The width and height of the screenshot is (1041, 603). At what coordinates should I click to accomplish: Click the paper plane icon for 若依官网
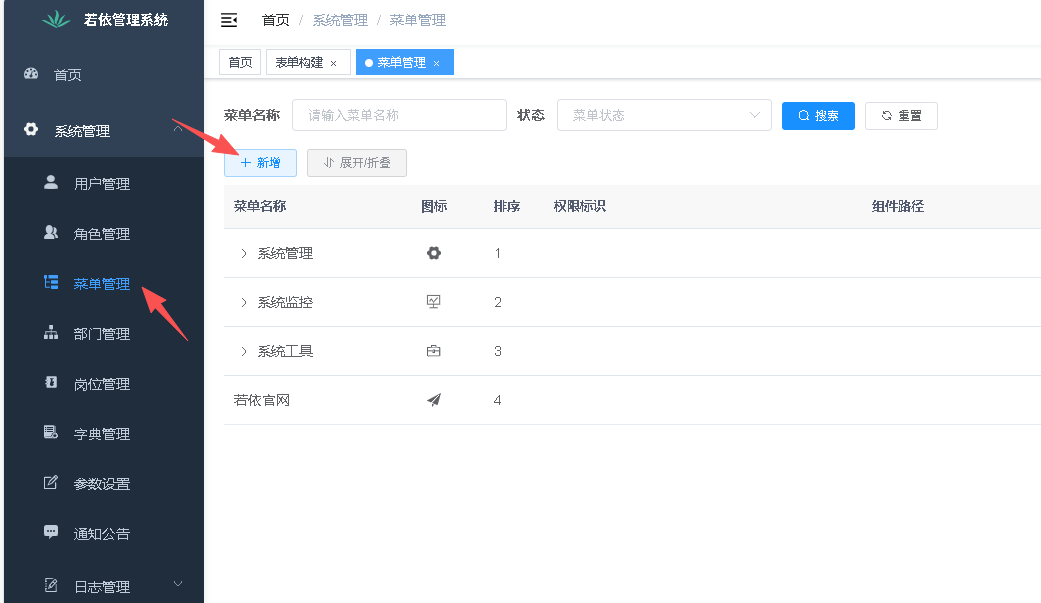(x=433, y=400)
